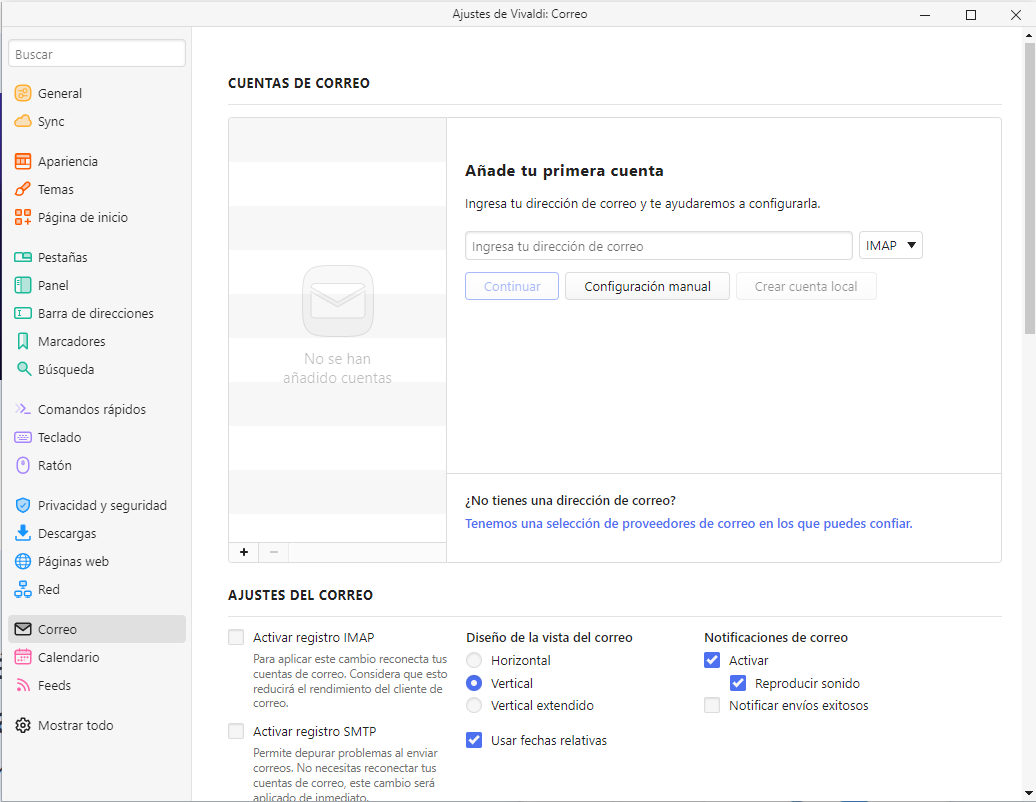Image resolution: width=1036 pixels, height=802 pixels.
Task: Go to the Apariencia settings section
Action: [67, 161]
